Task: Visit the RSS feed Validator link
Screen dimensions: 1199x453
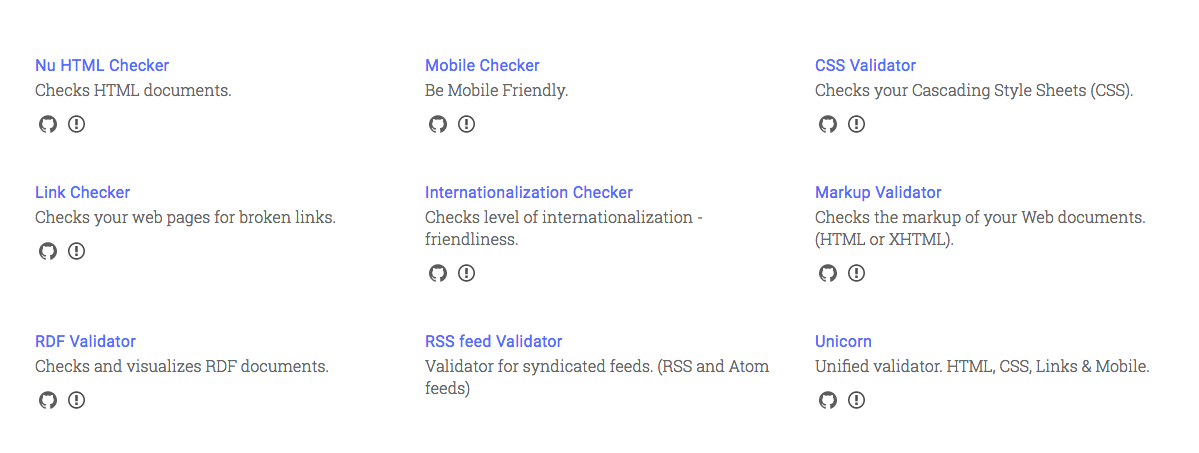Action: [494, 341]
